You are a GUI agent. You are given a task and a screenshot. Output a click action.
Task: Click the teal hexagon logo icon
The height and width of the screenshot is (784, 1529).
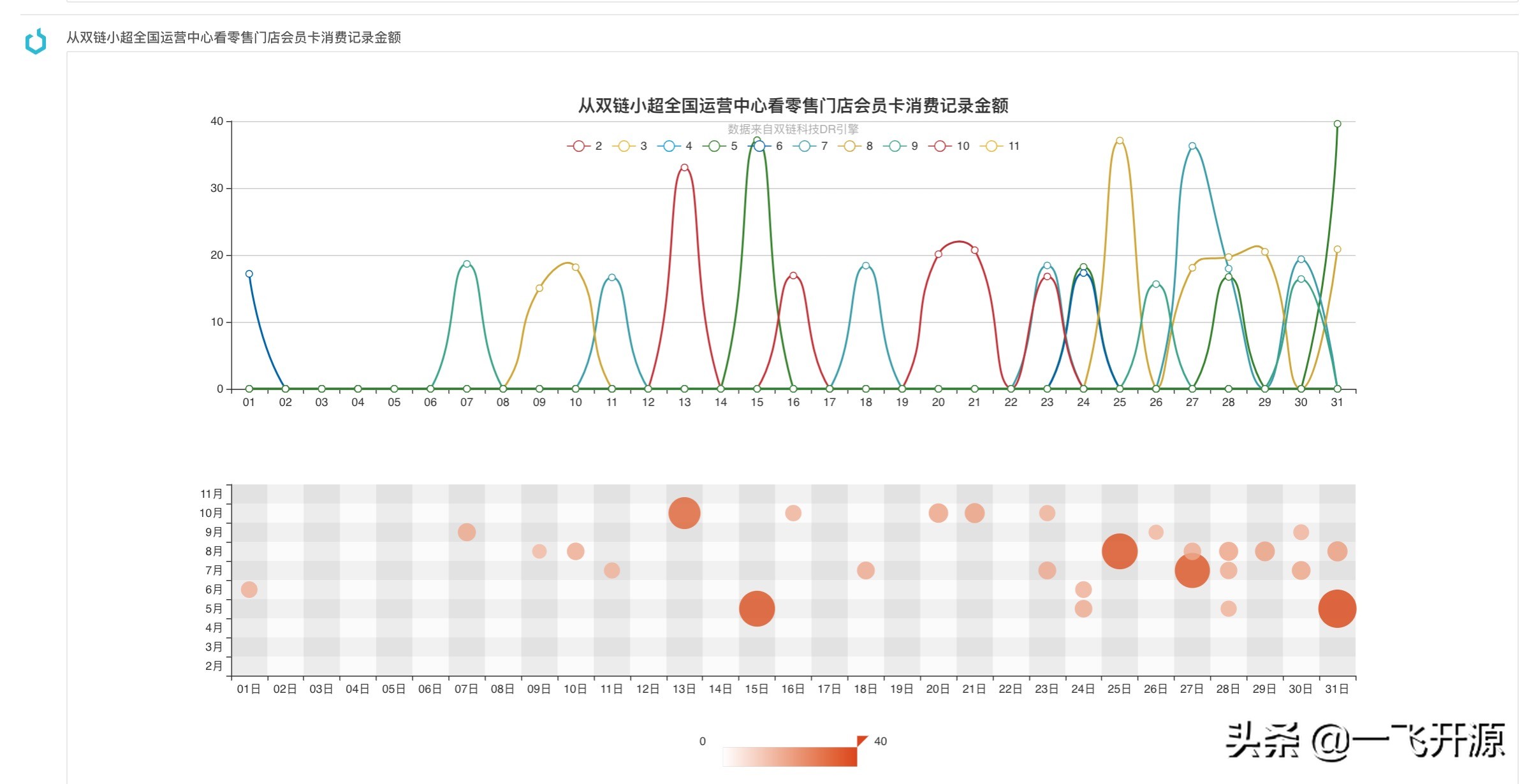pyautogui.click(x=36, y=41)
